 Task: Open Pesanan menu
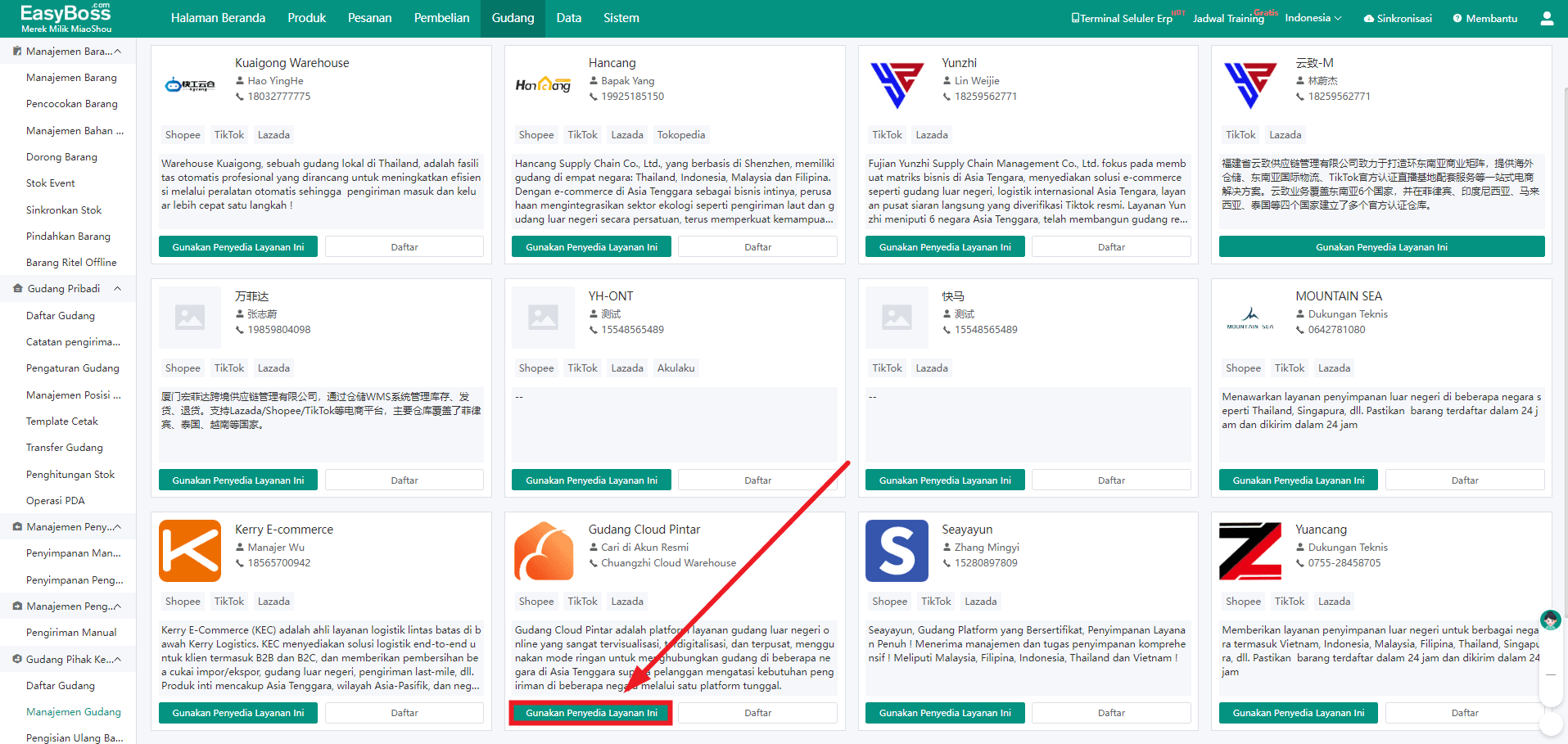pos(370,18)
